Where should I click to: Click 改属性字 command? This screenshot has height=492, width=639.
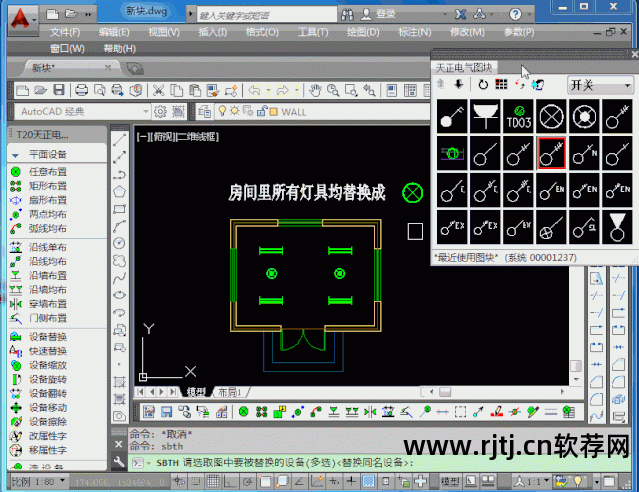tap(48, 436)
